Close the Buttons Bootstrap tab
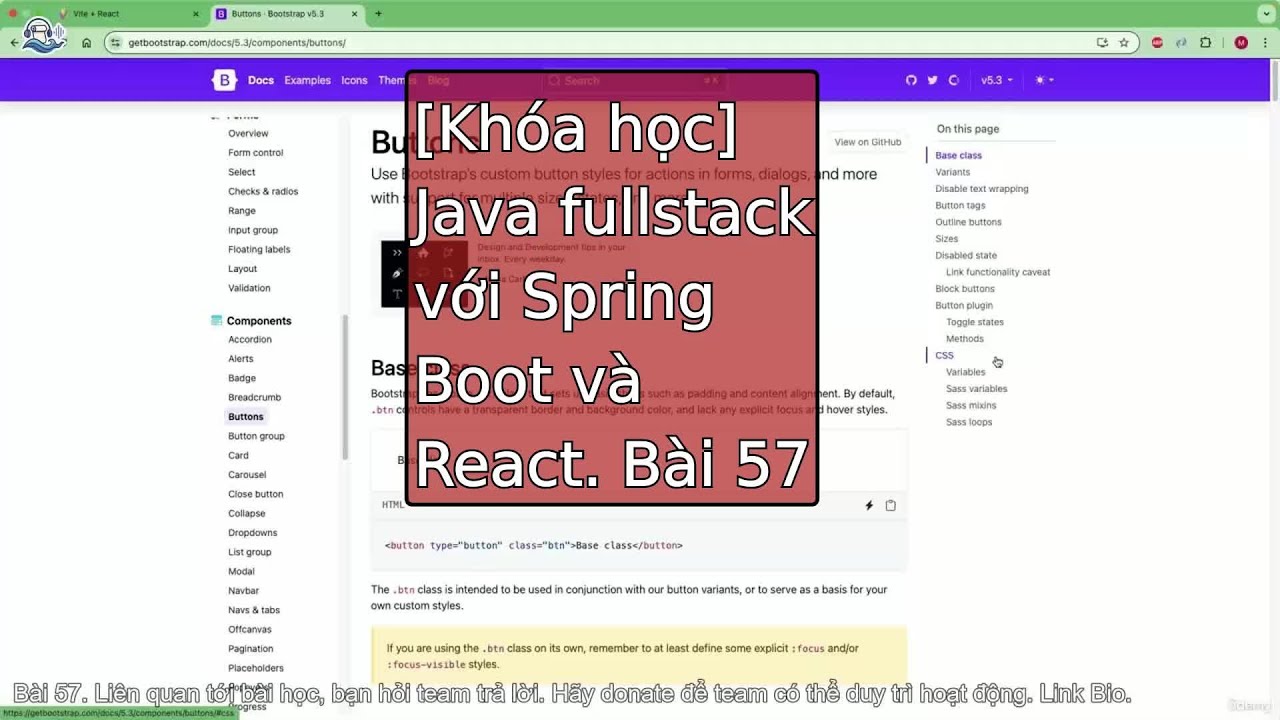The width and height of the screenshot is (1280, 720). coord(354,14)
